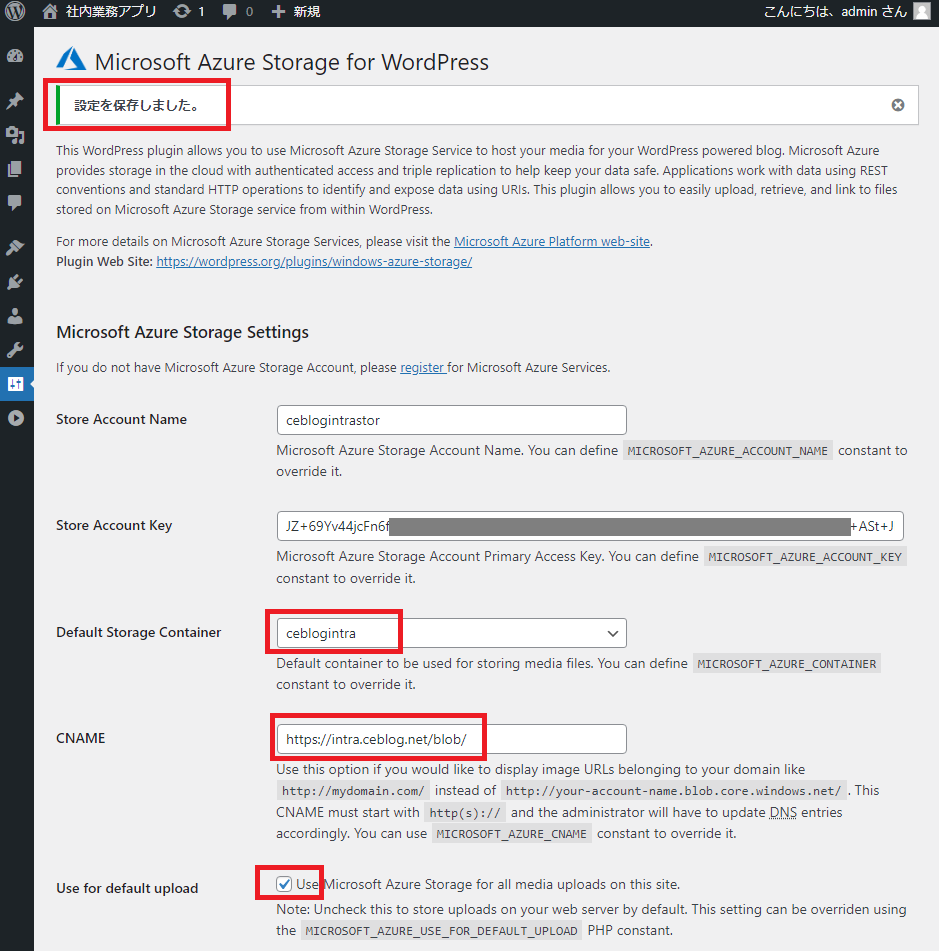Open the wordpress.org plugin site link
The height and width of the screenshot is (951, 939).
tap(314, 261)
